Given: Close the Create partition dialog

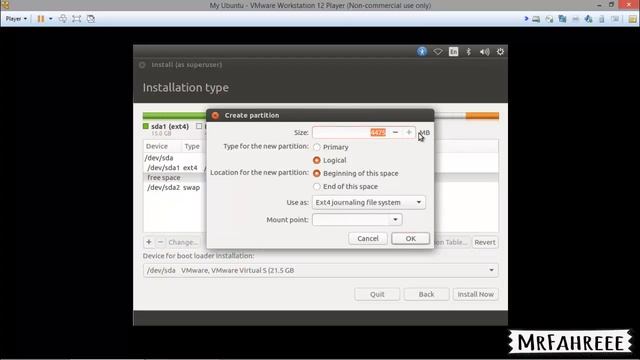Looking at the screenshot, I should pos(215,116).
